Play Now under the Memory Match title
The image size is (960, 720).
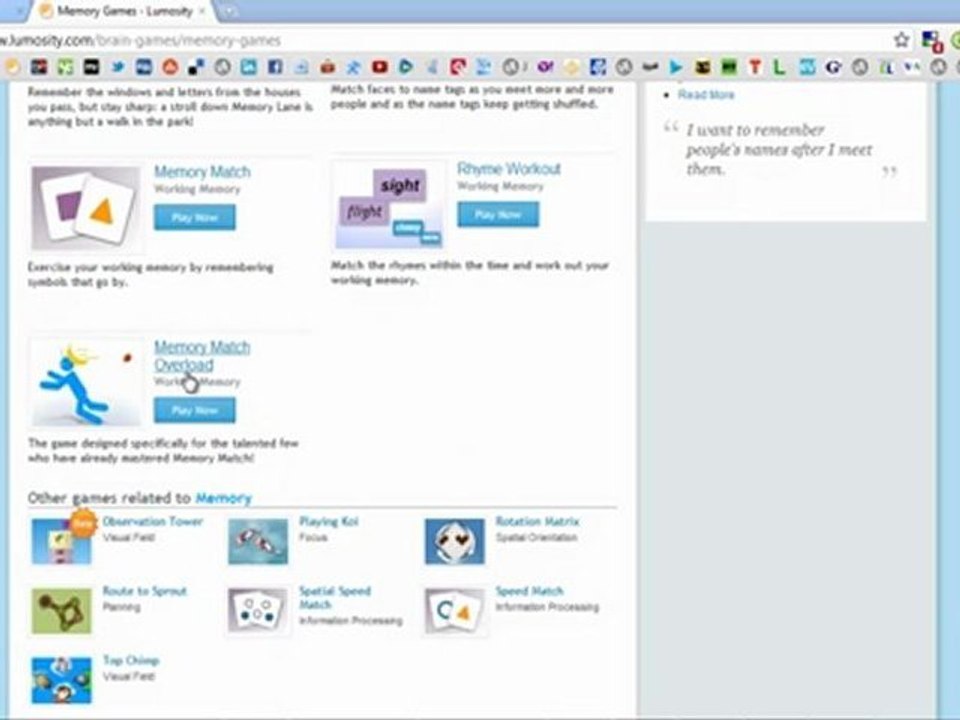195,217
